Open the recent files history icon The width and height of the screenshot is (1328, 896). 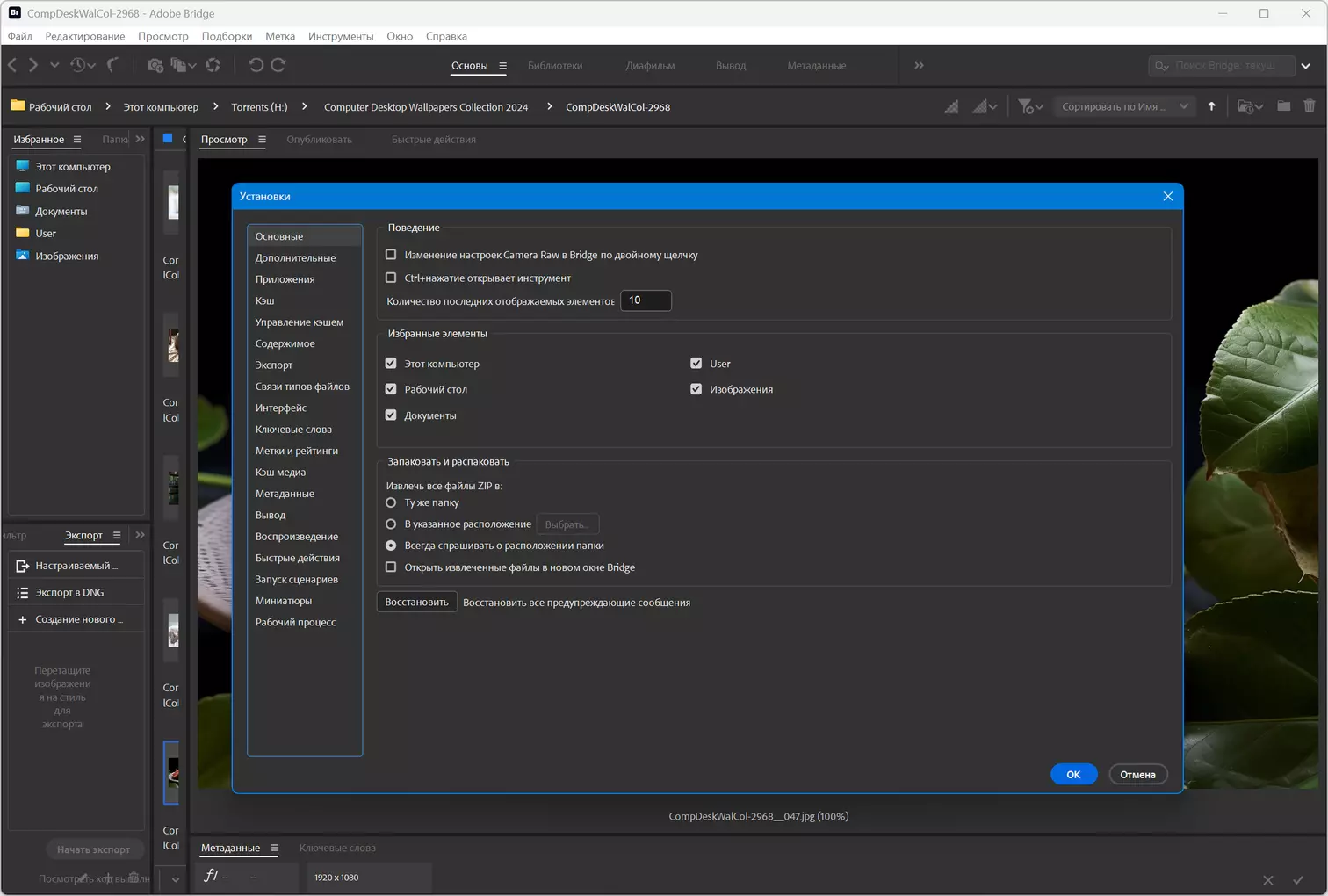pos(83,65)
